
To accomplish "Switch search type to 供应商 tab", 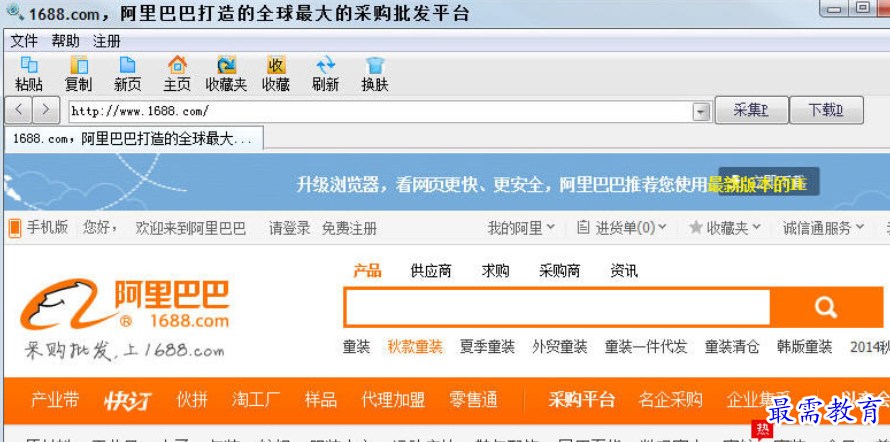I will (431, 271).
